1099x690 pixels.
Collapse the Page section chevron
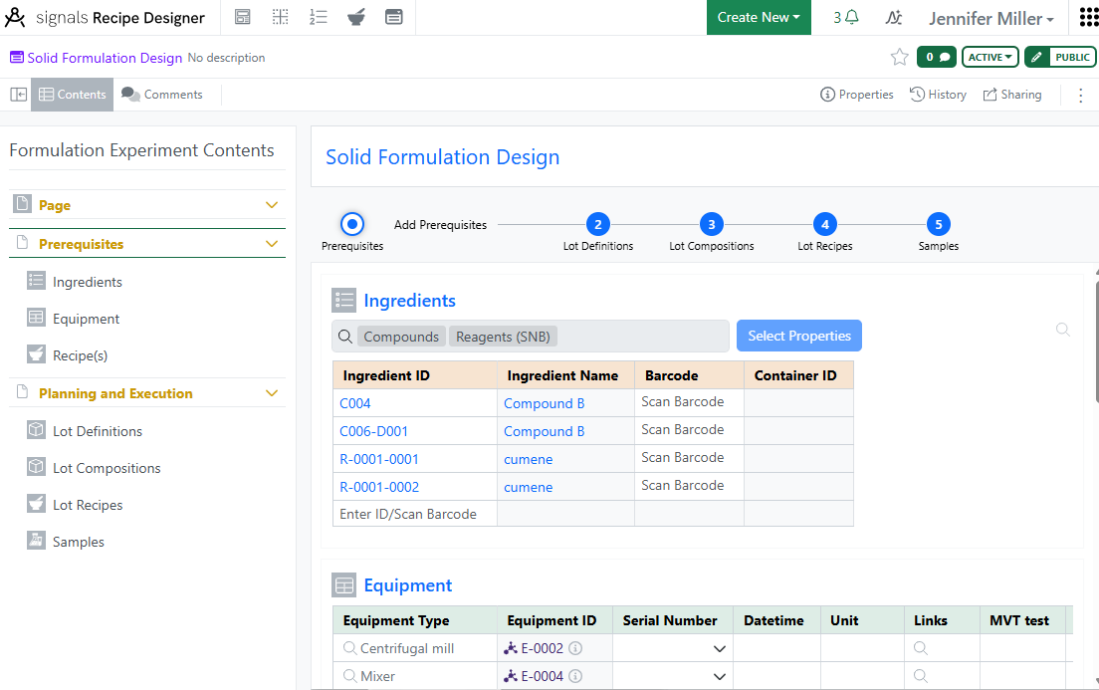272,205
